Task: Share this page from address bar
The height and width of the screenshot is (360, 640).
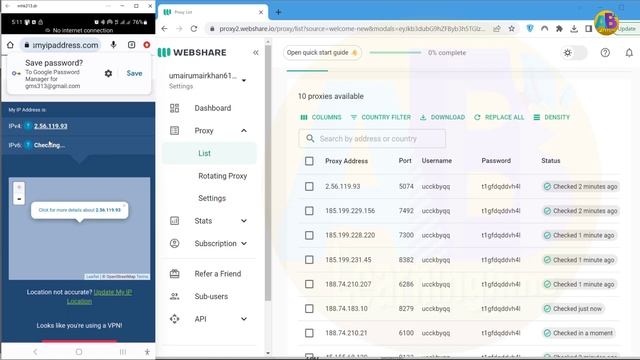Action: (497, 29)
